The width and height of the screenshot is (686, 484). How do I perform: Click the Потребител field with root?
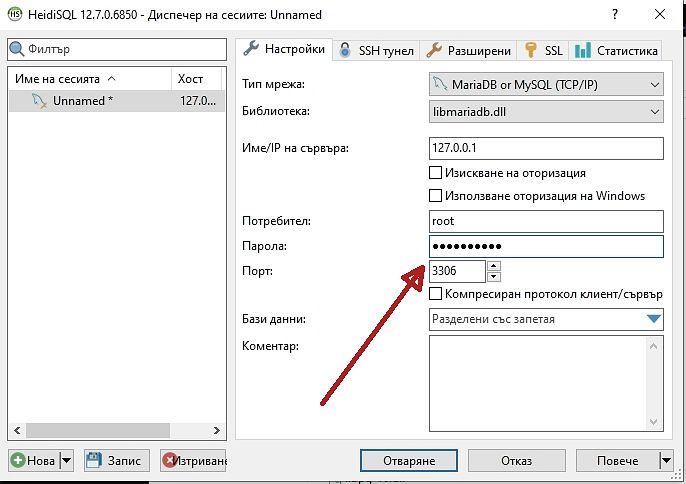pos(546,221)
